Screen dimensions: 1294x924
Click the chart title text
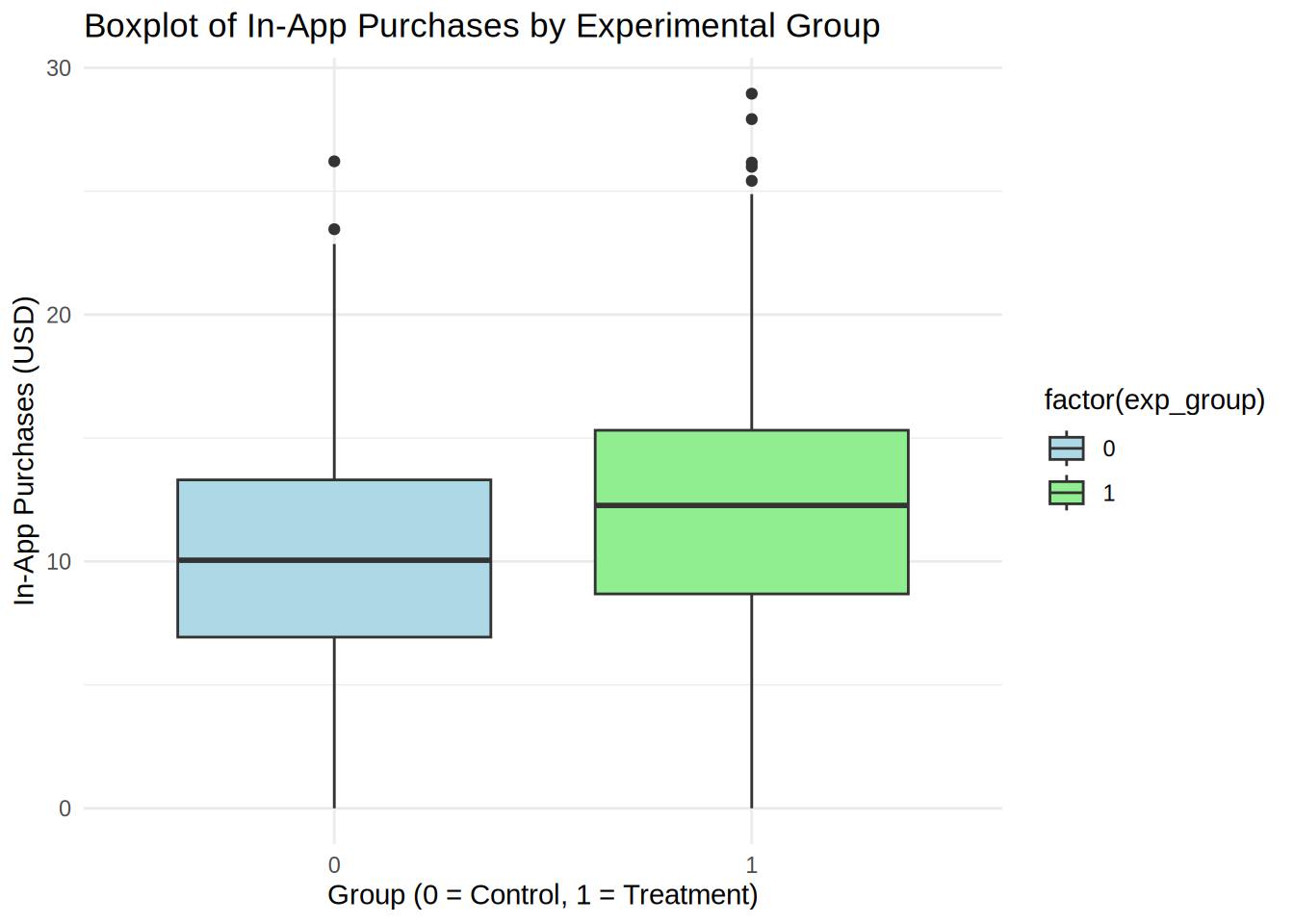pos(481,26)
